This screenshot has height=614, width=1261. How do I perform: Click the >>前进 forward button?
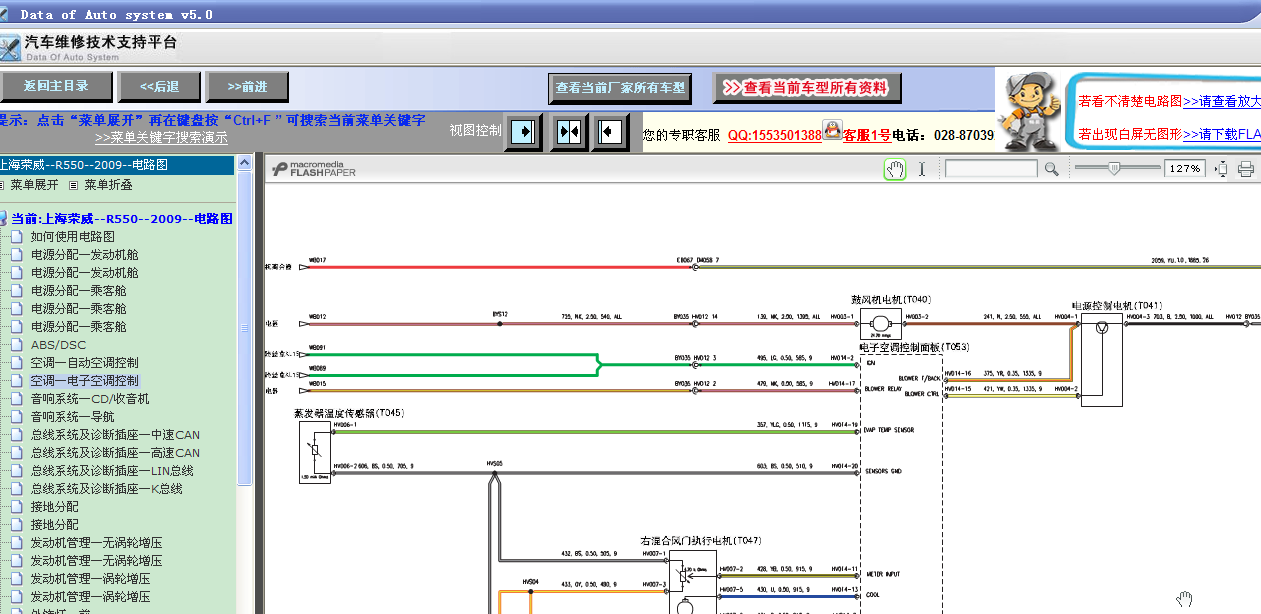click(x=247, y=87)
